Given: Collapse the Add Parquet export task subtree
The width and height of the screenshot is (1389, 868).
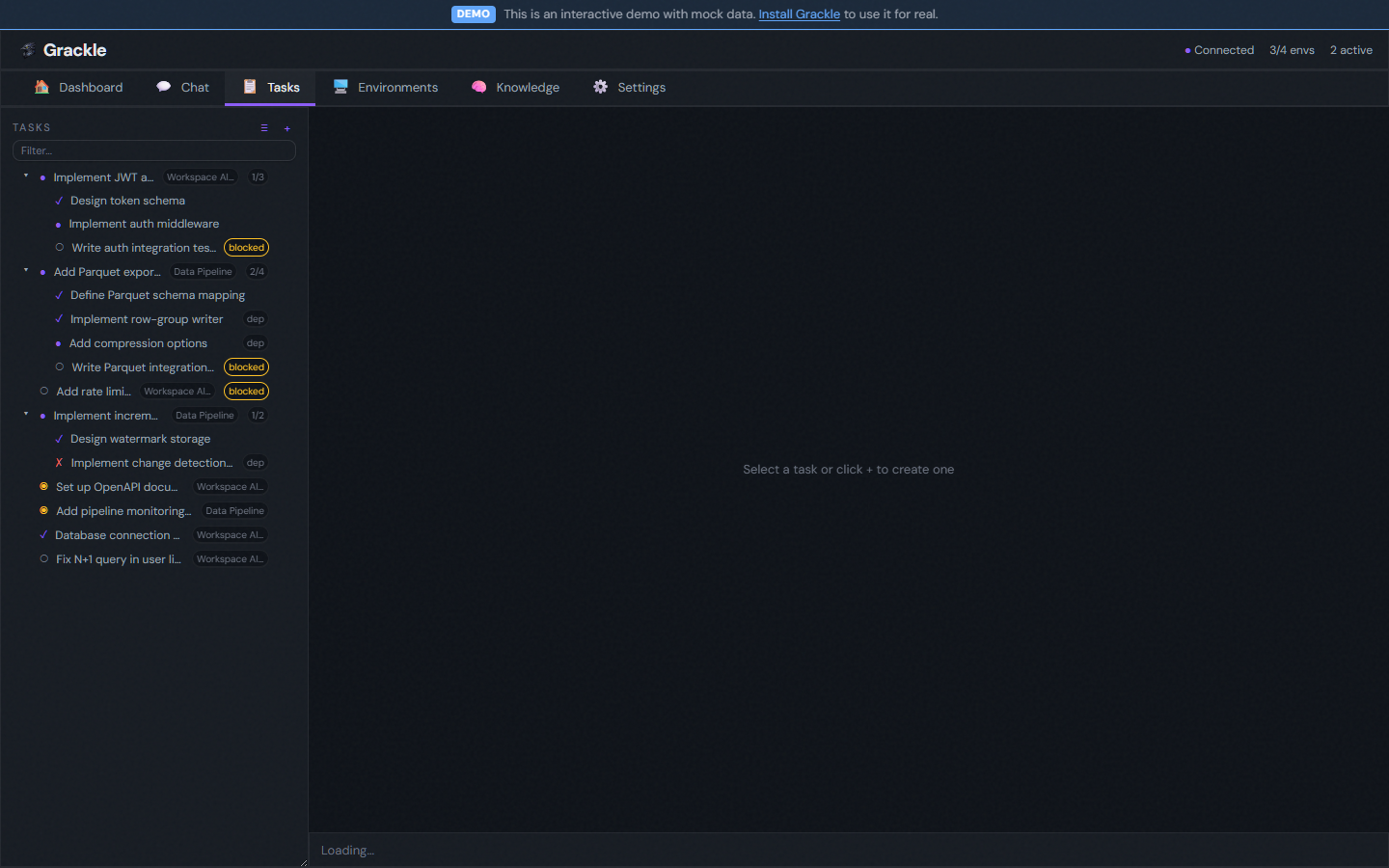Looking at the screenshot, I should coord(26,271).
